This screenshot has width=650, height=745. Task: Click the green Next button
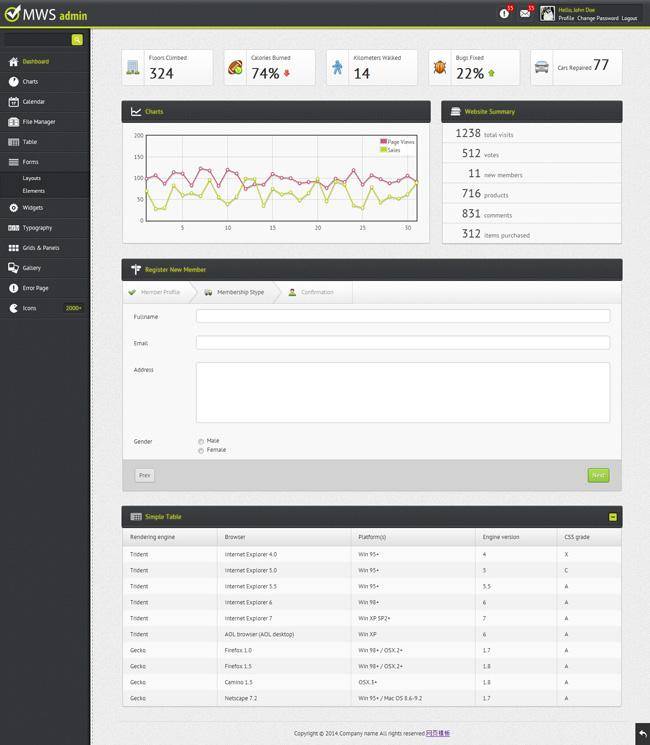[598, 475]
